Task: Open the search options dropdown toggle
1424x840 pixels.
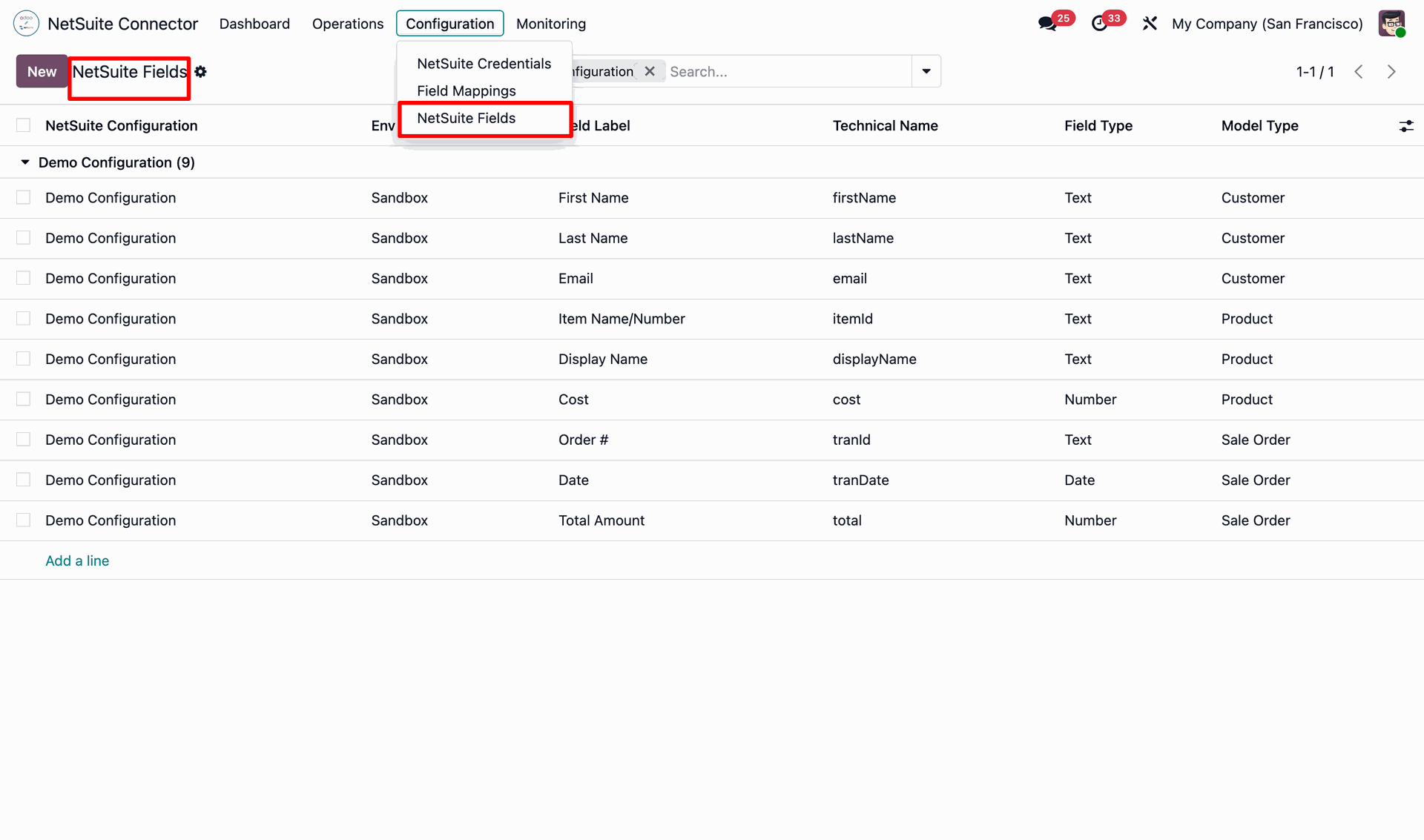Action: pos(926,71)
